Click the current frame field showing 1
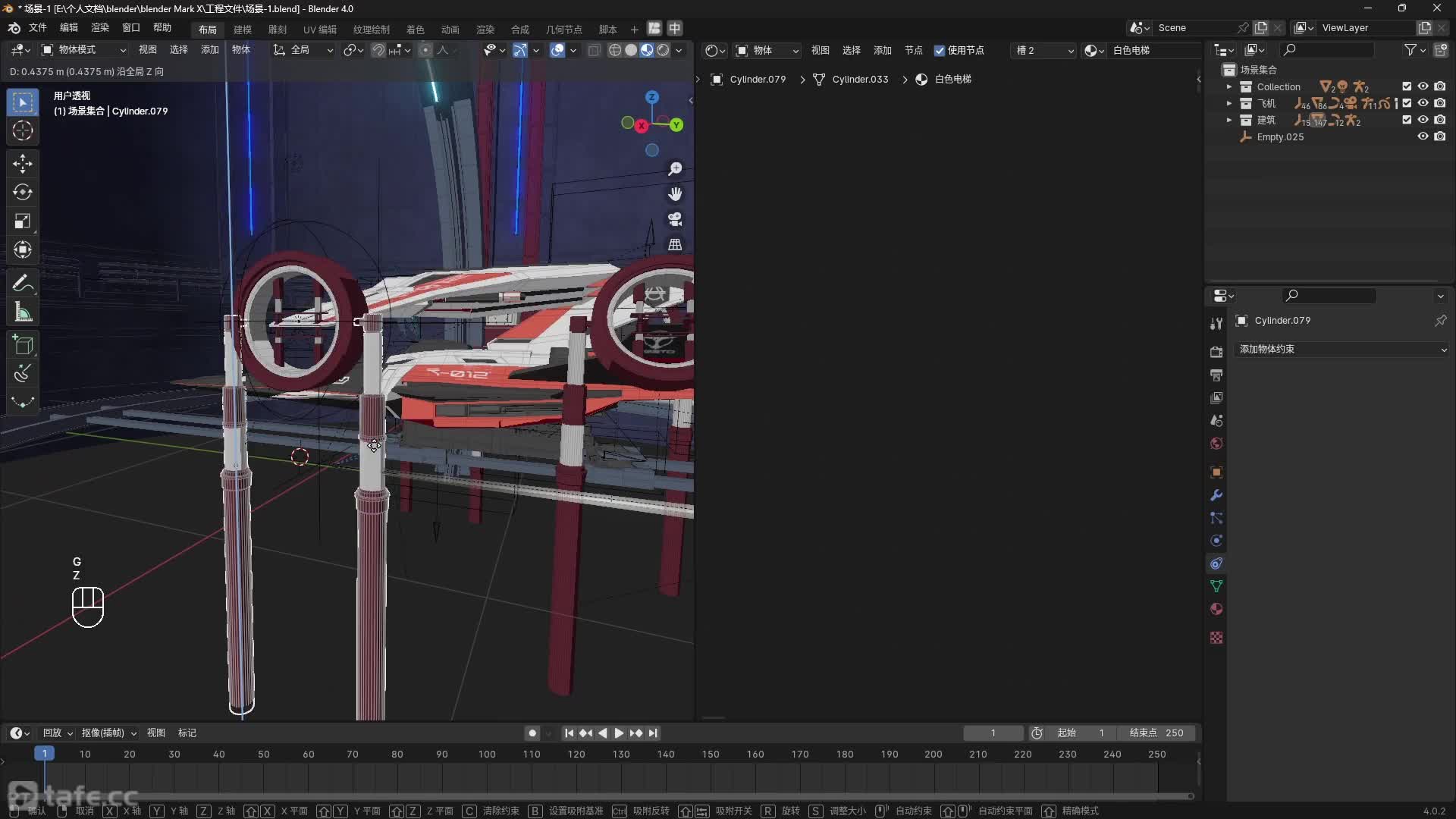The width and height of the screenshot is (1456, 819). coord(993,733)
